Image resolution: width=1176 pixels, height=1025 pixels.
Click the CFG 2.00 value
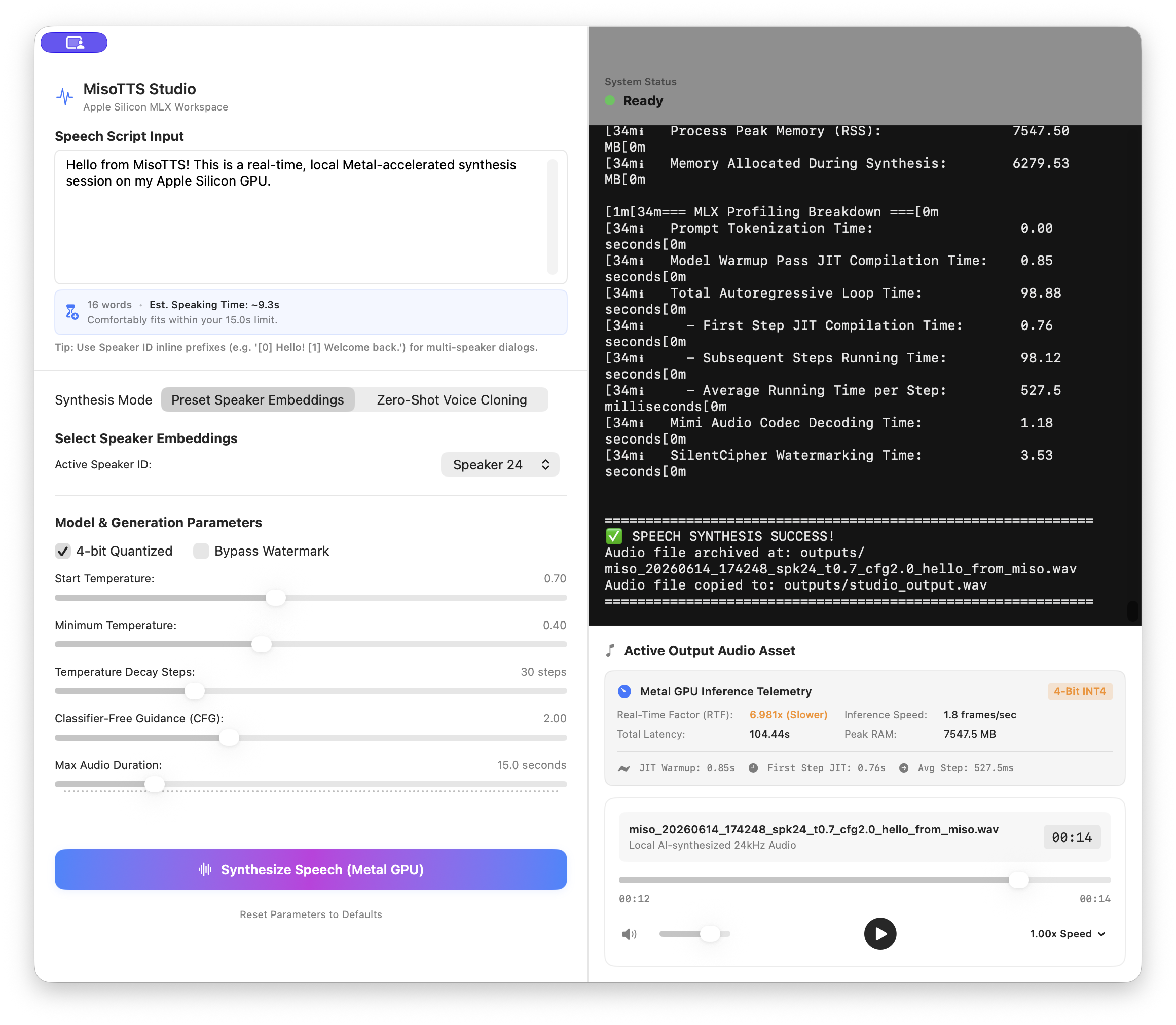click(x=555, y=718)
